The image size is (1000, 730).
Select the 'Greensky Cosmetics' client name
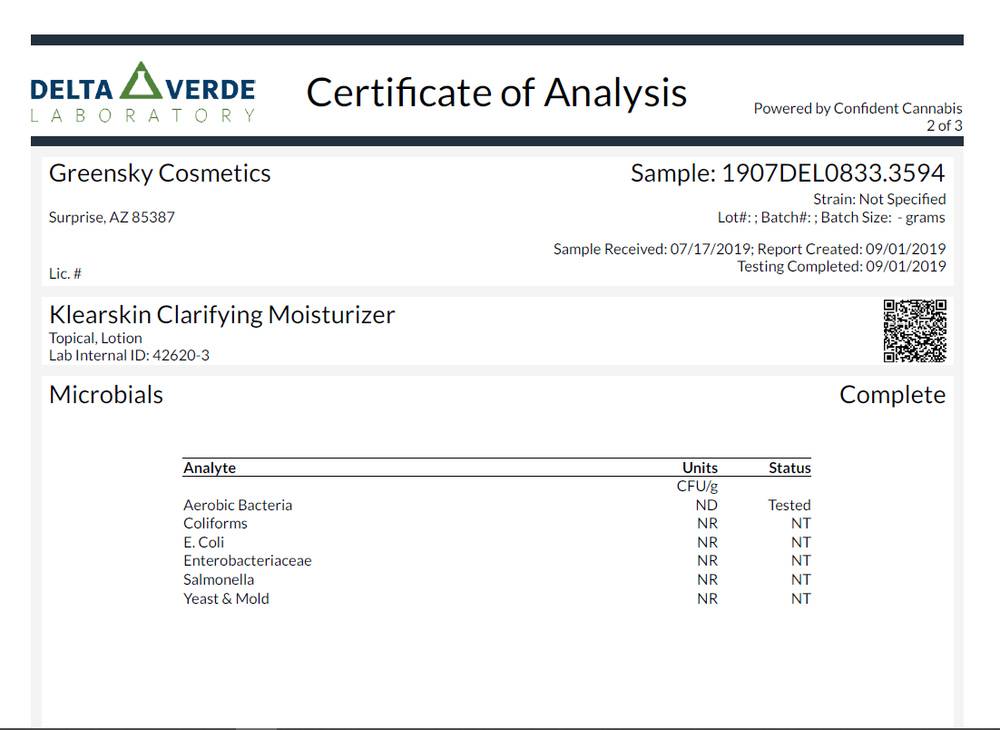(x=159, y=173)
